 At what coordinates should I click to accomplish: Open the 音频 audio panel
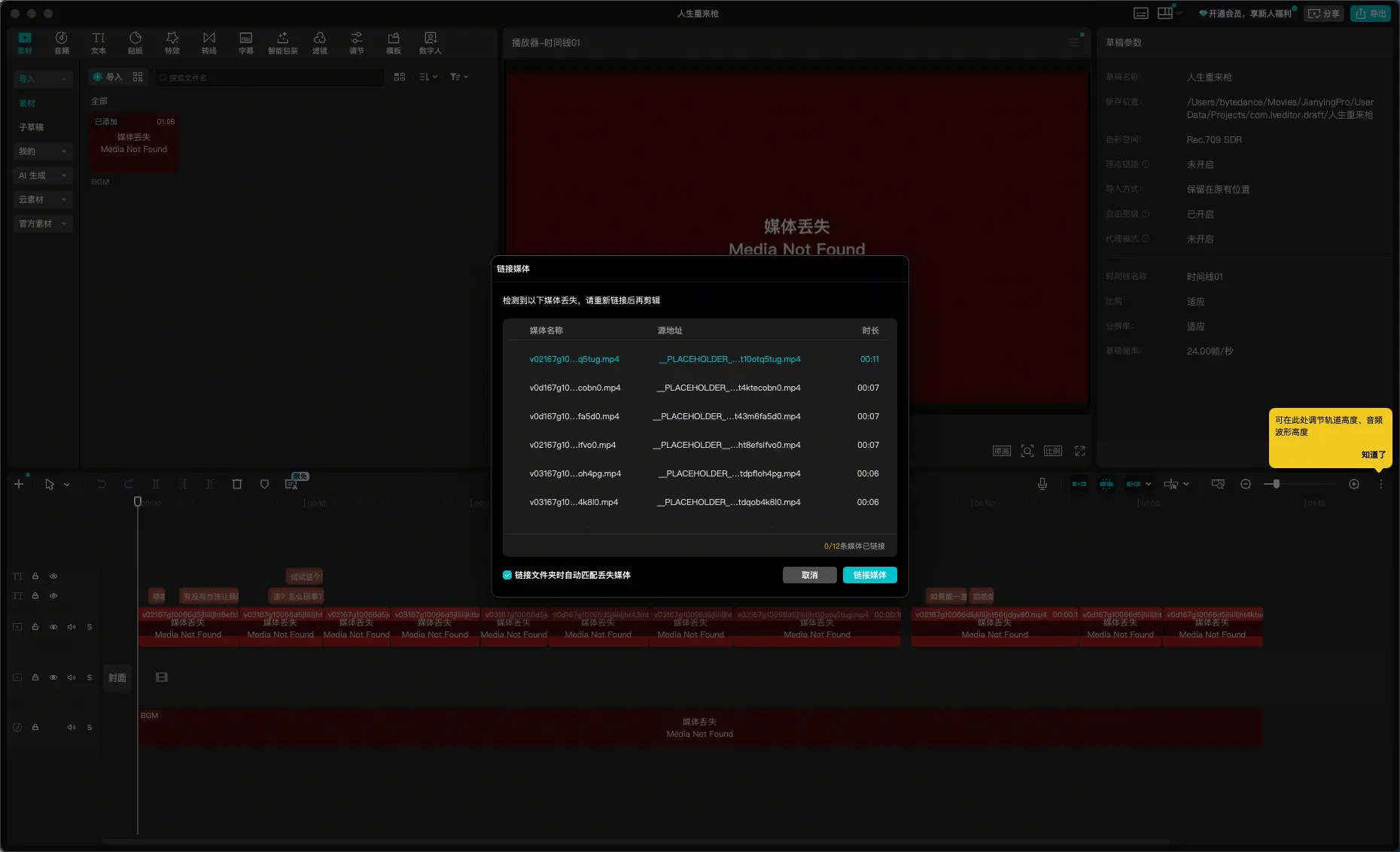[x=62, y=43]
